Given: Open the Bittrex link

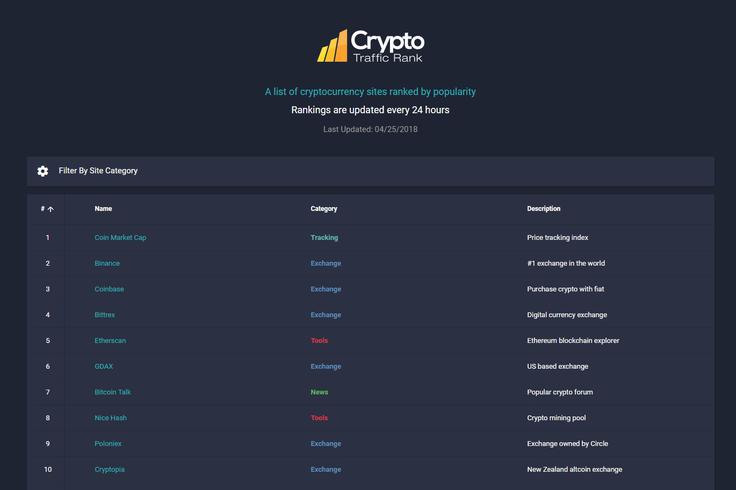Looking at the screenshot, I should coord(105,315).
